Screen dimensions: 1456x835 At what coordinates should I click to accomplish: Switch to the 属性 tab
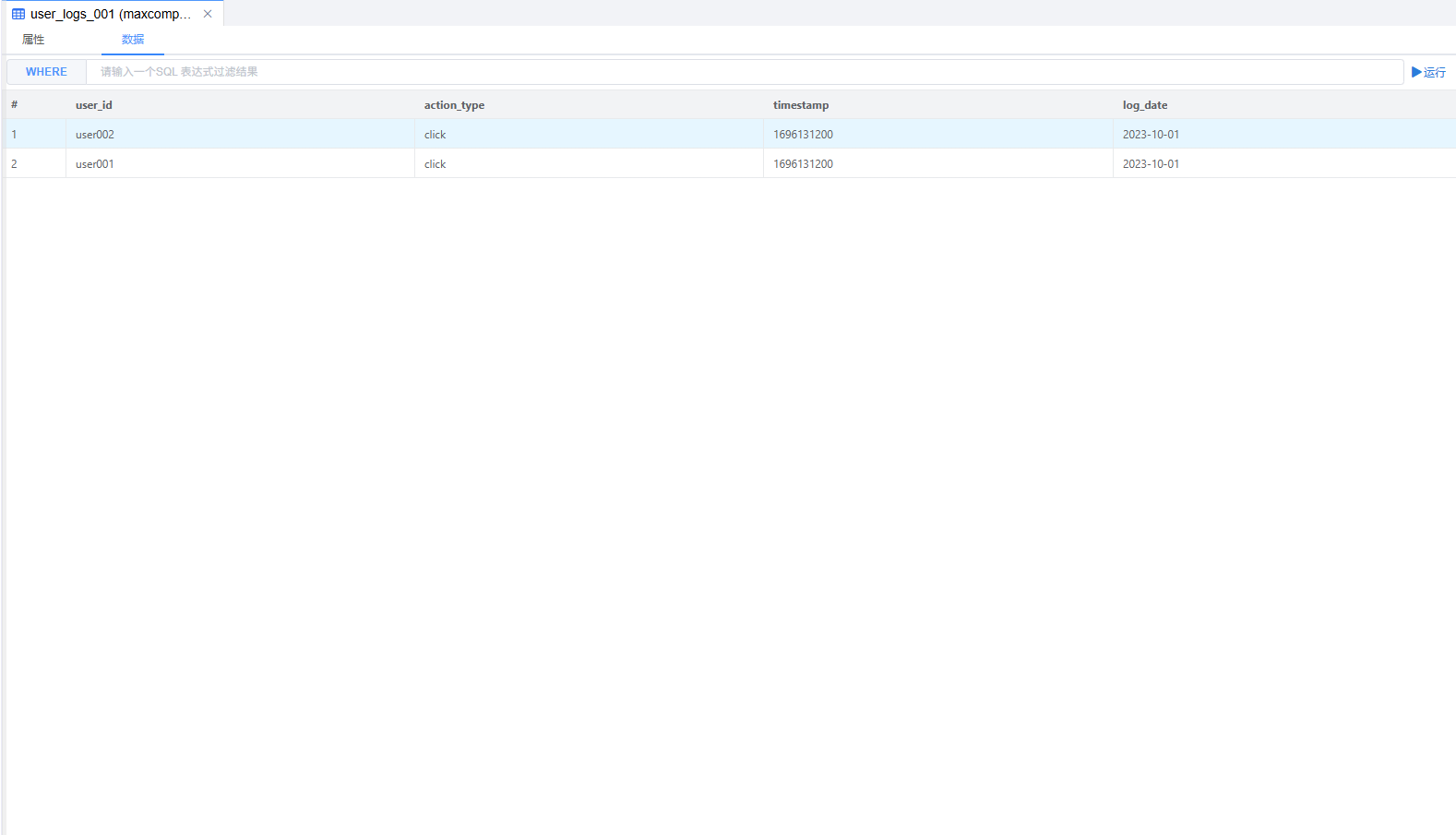[x=33, y=40]
